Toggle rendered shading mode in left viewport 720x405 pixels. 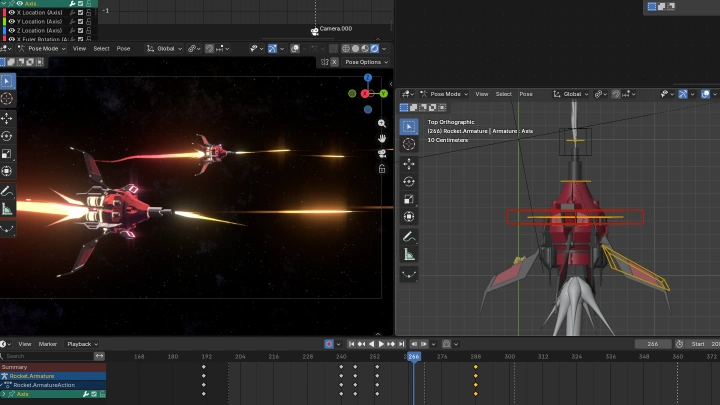click(375, 49)
